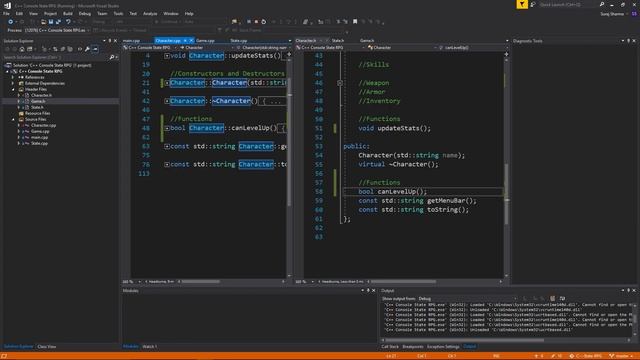Expand the Character.h tree item

point(19,96)
